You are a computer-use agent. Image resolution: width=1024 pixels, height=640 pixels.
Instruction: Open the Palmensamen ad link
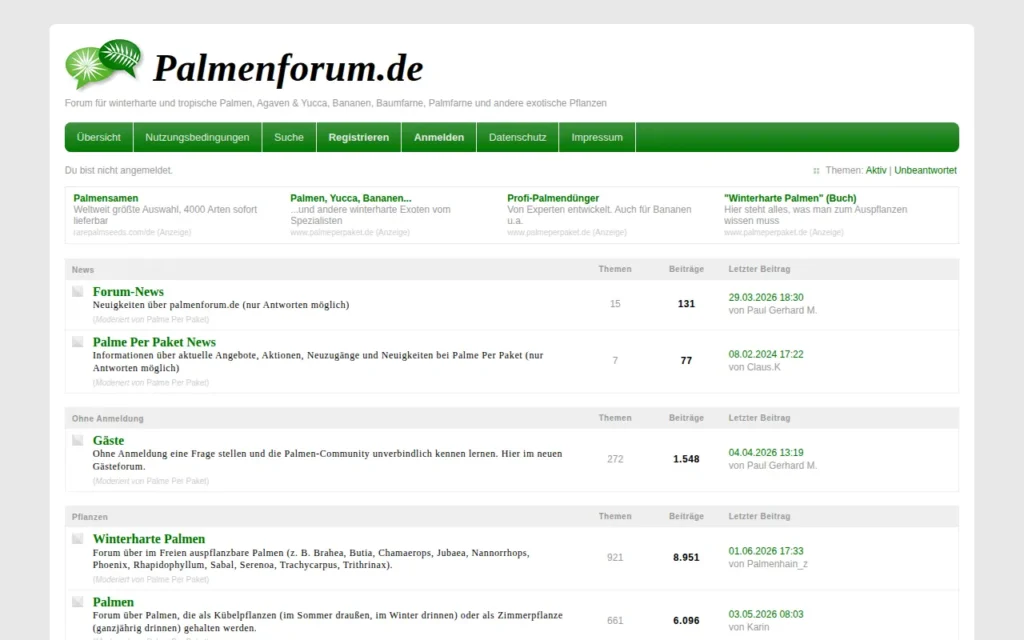click(106, 198)
